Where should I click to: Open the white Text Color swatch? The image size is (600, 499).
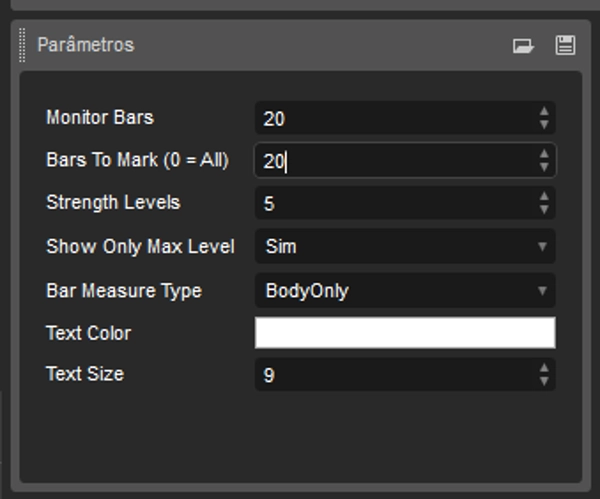[x=405, y=333]
